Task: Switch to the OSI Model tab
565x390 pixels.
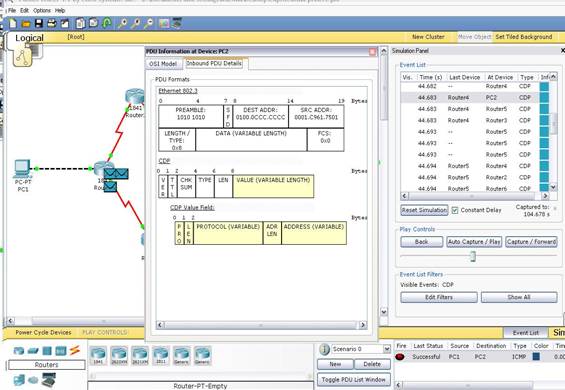Action: (163, 64)
